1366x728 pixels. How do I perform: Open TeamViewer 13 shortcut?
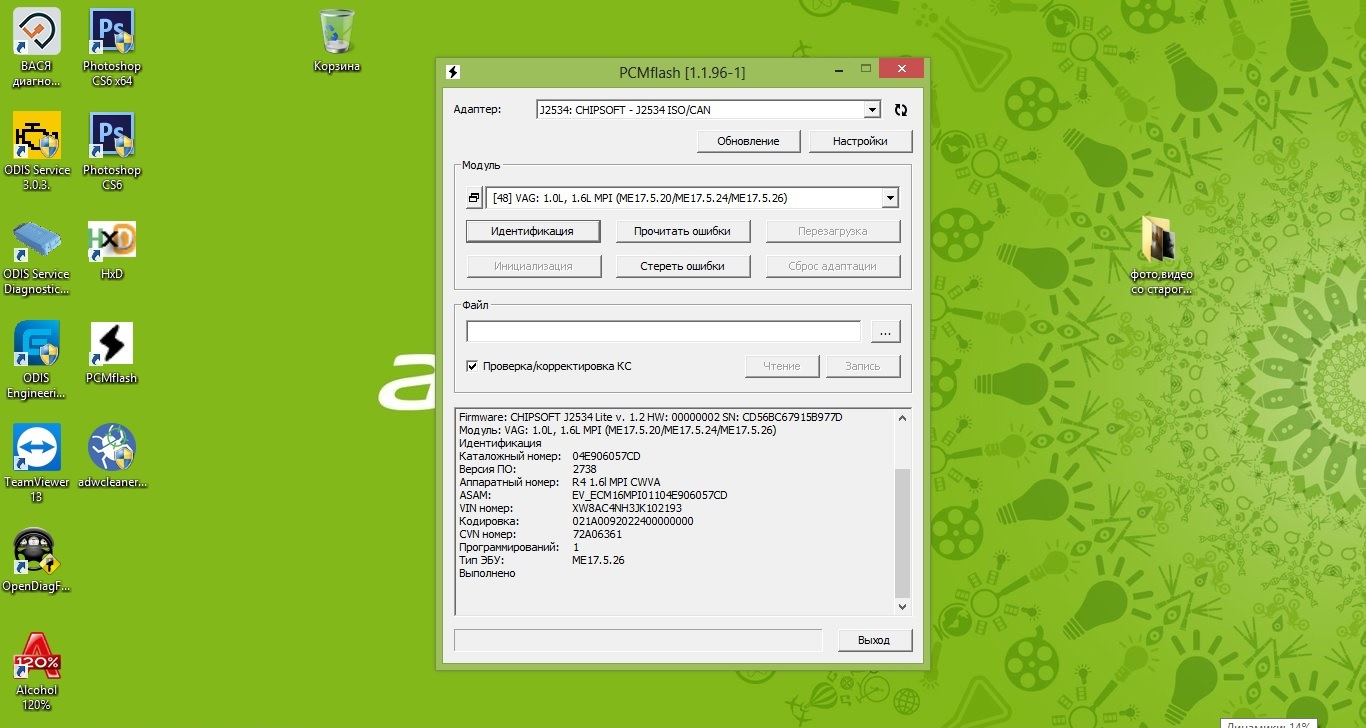(x=36, y=463)
